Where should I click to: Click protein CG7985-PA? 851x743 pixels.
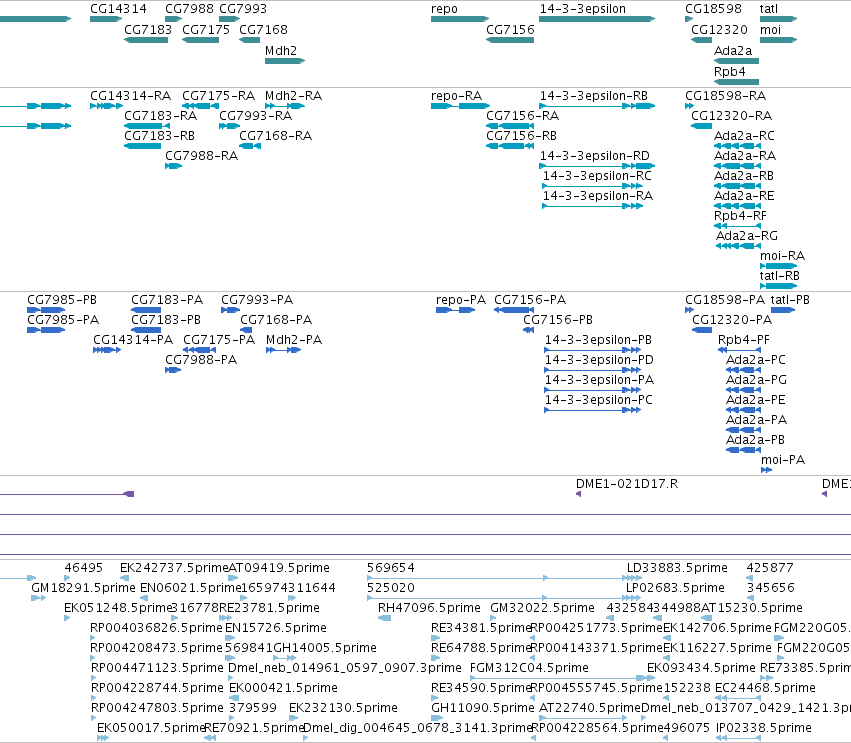coord(63,321)
